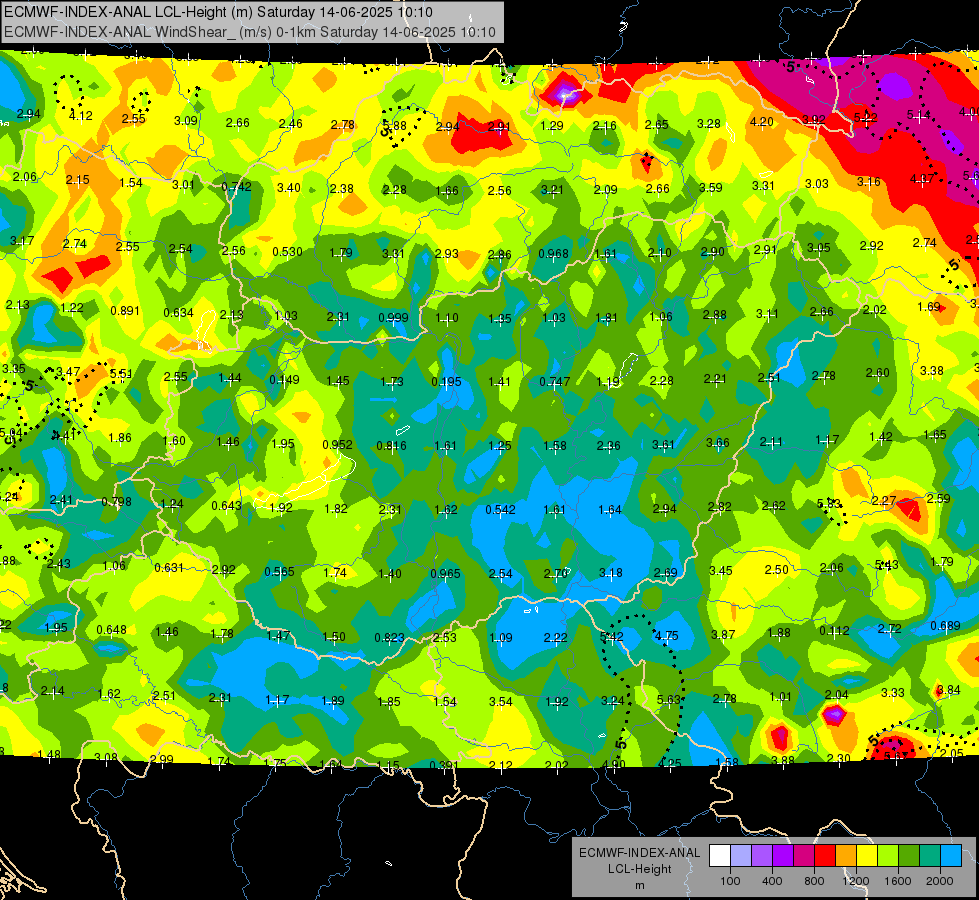Click 'LCL-Height' text in the legend

639,869
